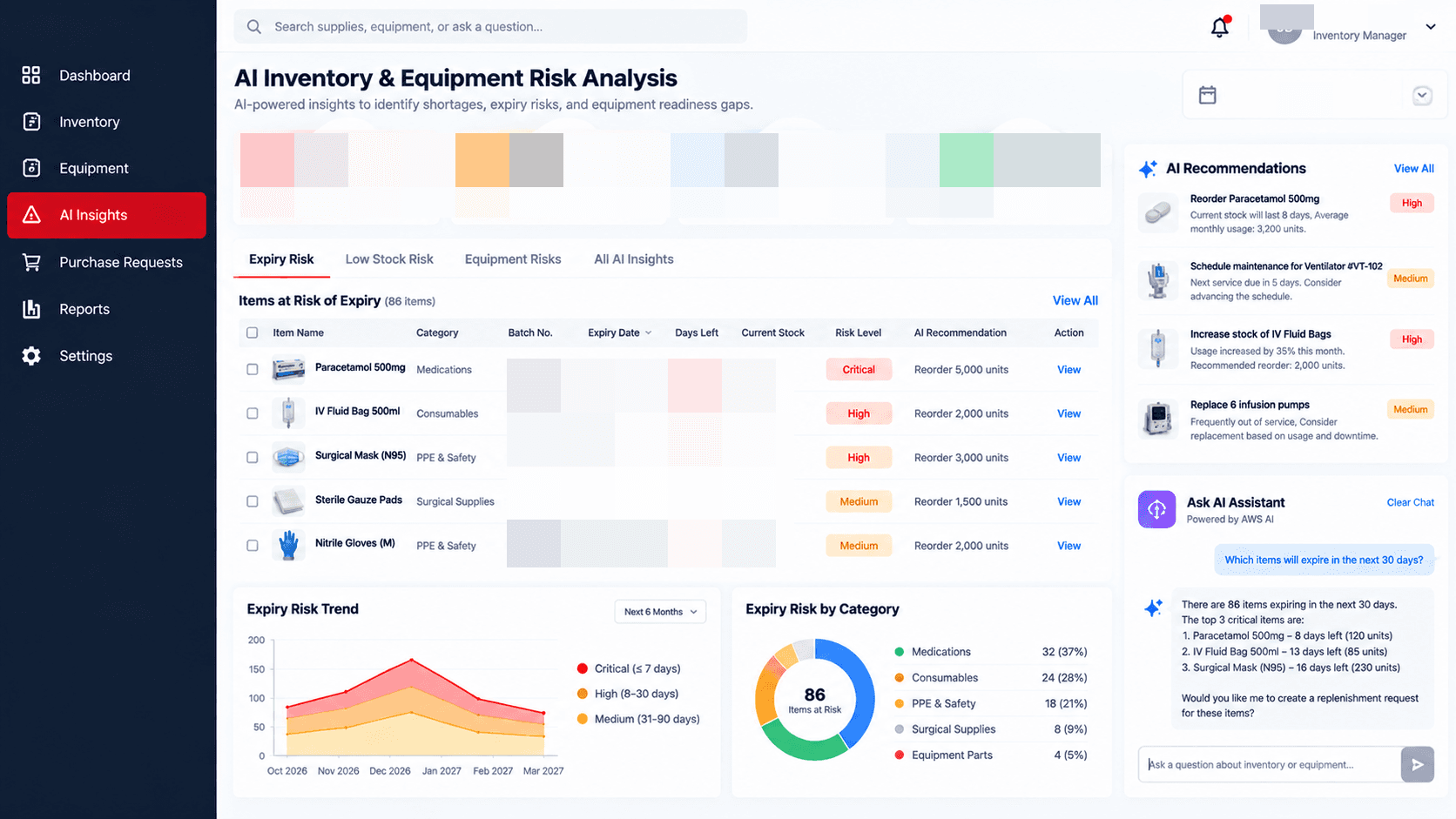Click the infusion pump icon in recommendations
The width and height of the screenshot is (1456, 819).
pyautogui.click(x=1158, y=419)
